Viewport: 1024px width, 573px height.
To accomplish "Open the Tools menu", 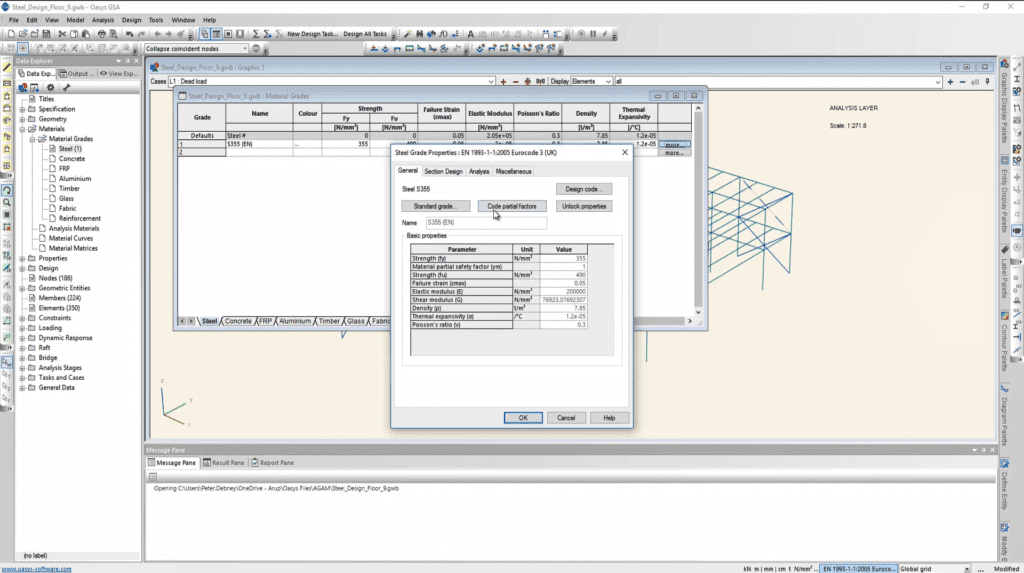I will click(155, 20).
